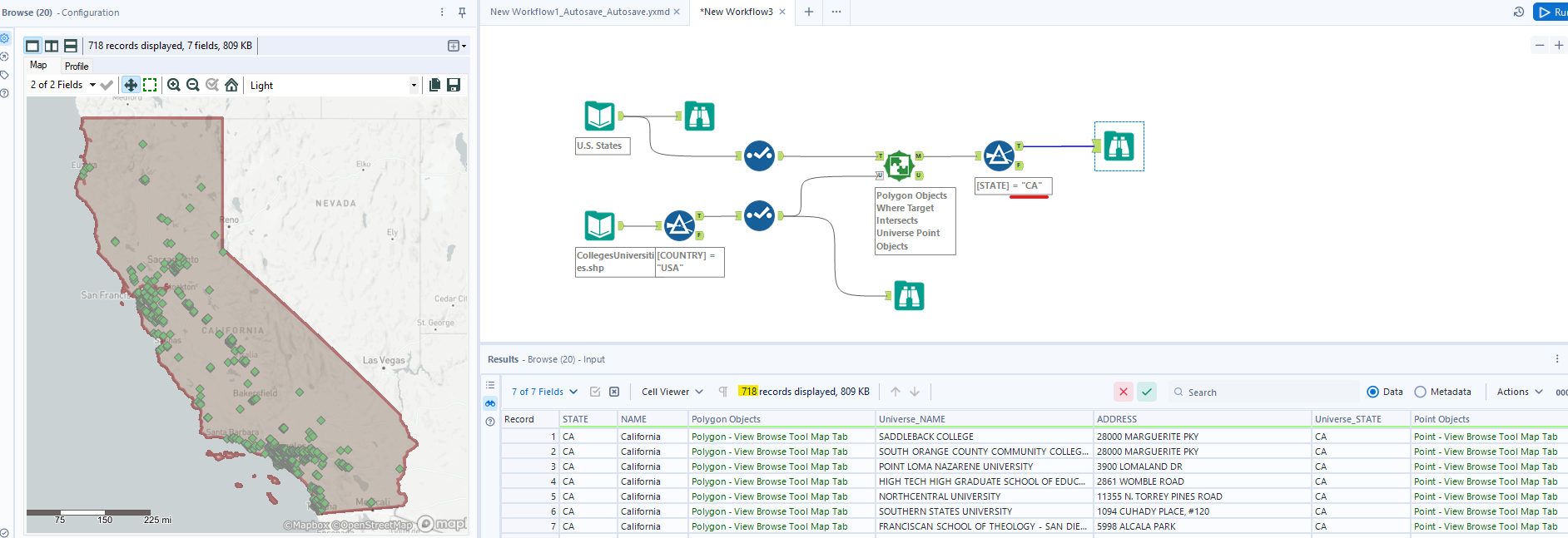Select the U.S. States input tool

(x=599, y=116)
